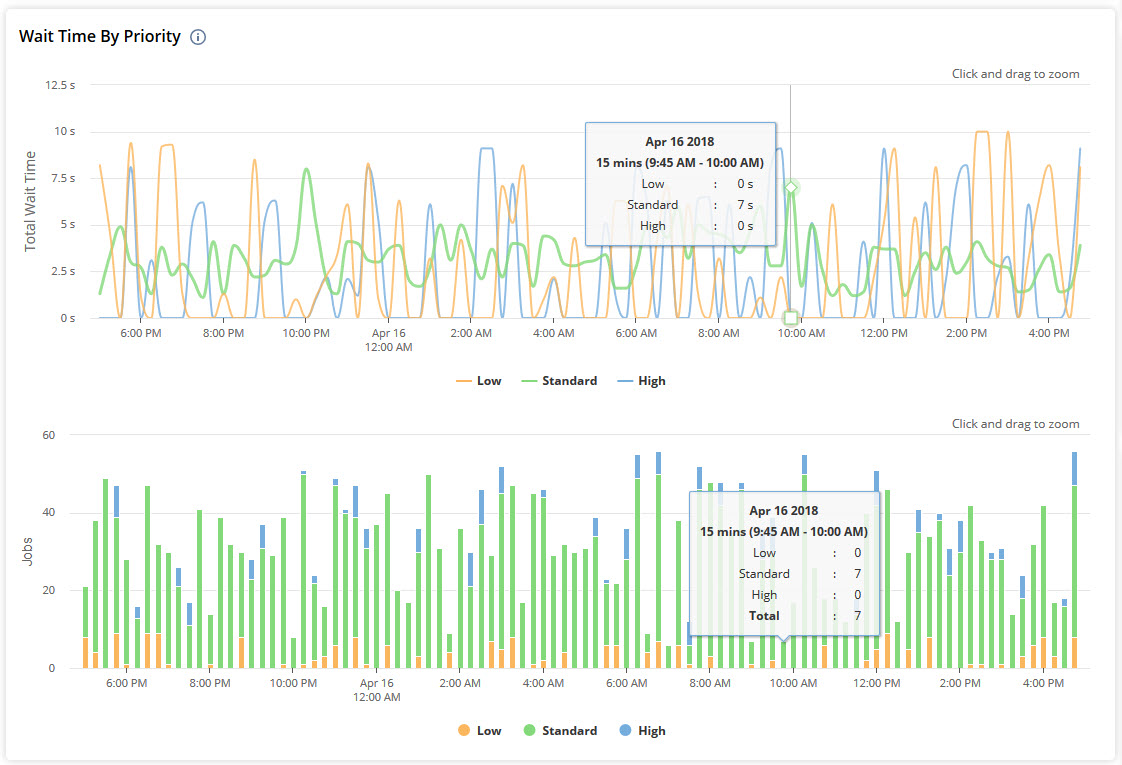Toggle the High series in the Jobs chart legend
The height and width of the screenshot is (765, 1122).
coord(643,731)
